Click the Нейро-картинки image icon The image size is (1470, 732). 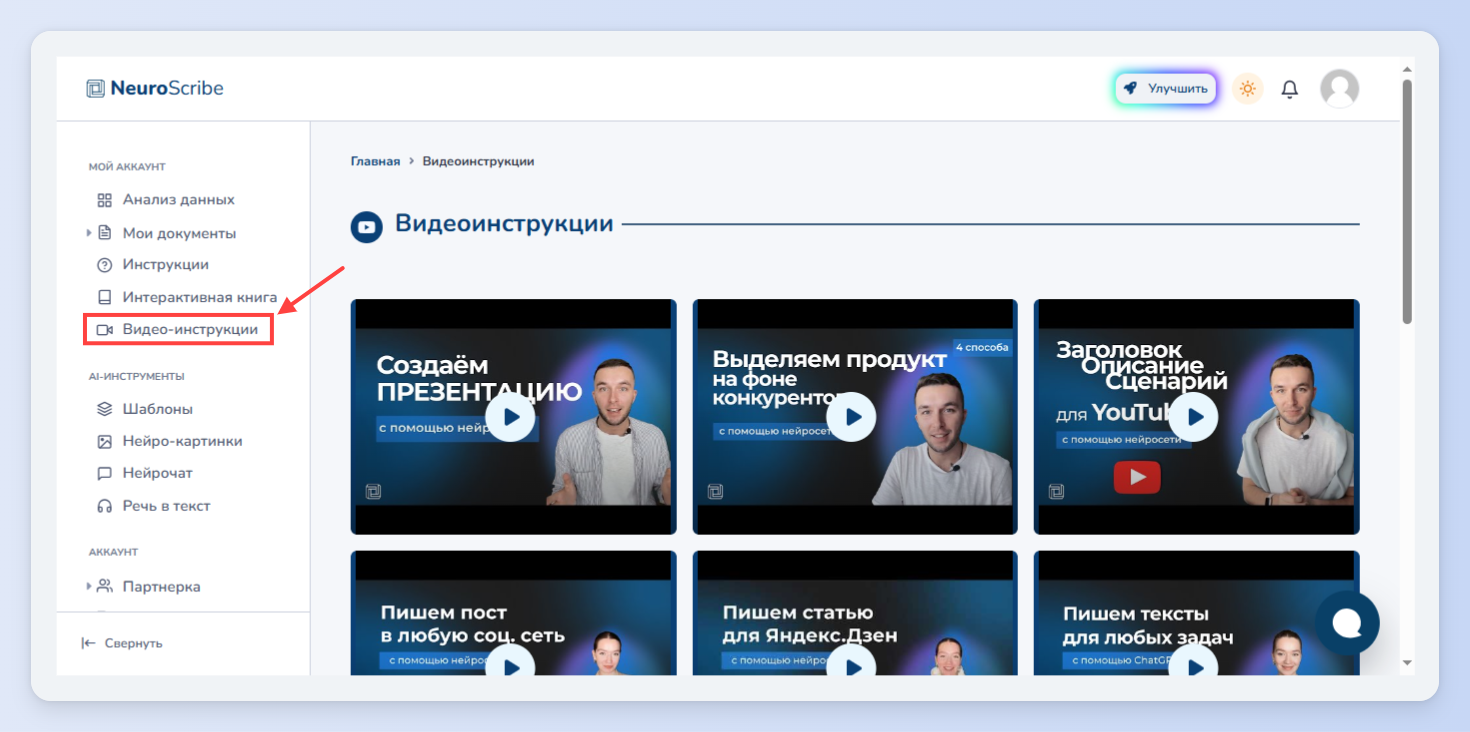(104, 441)
